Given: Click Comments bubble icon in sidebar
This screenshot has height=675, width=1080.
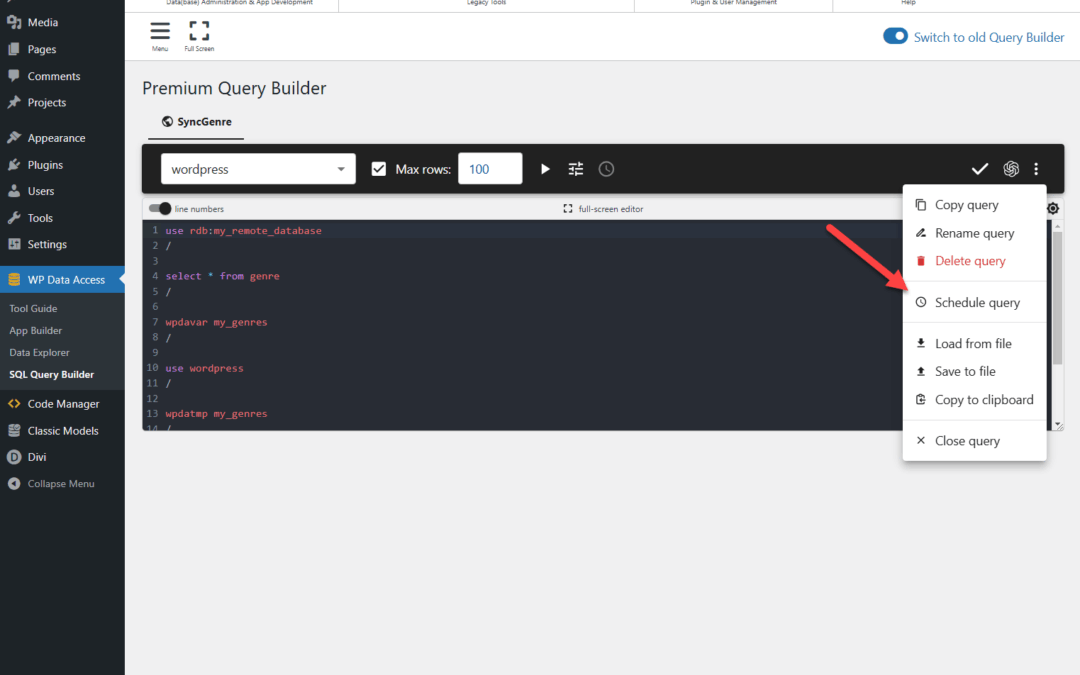Looking at the screenshot, I should (14, 76).
